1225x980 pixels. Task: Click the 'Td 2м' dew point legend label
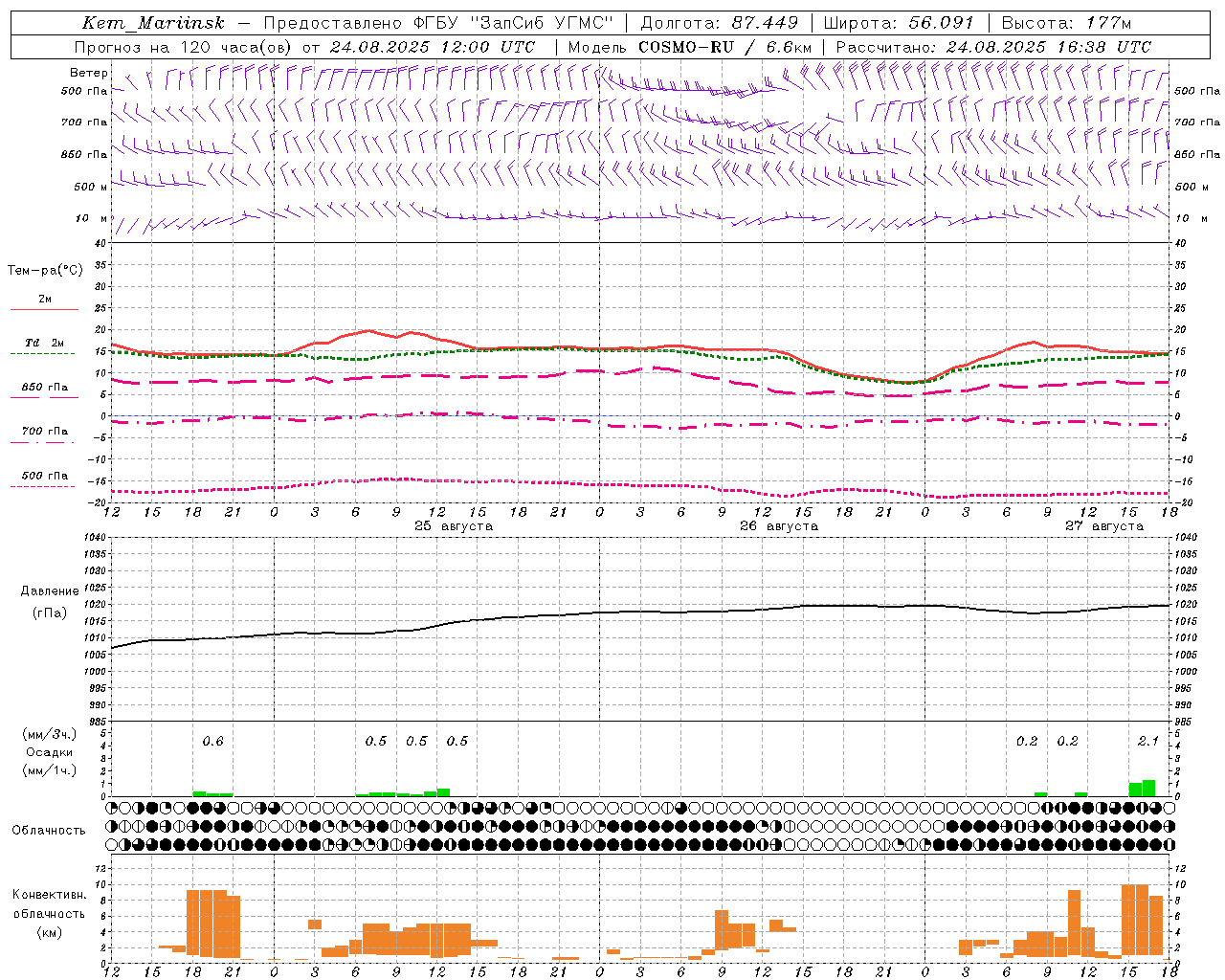(x=45, y=343)
